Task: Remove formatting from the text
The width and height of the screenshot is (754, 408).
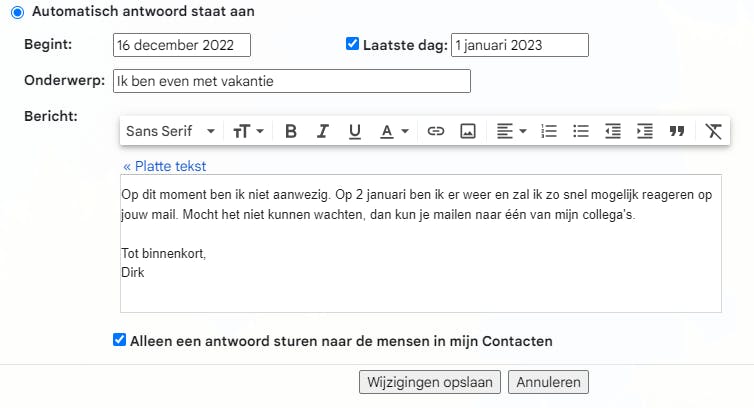Action: point(712,131)
